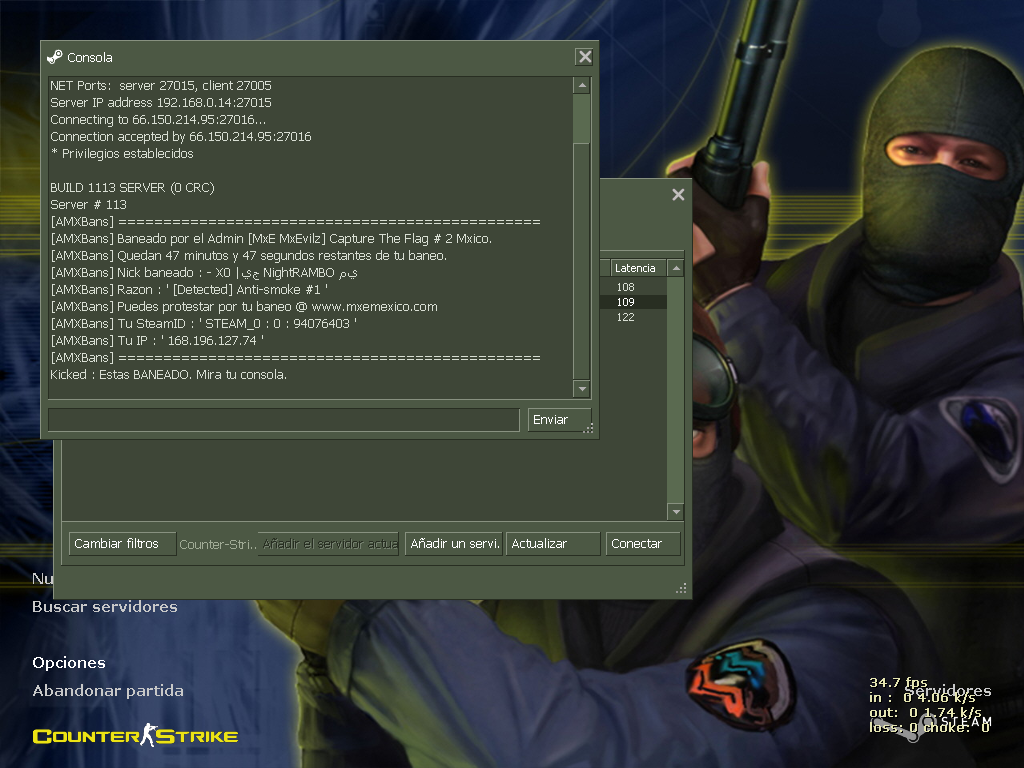
Task: Click the Añadir un servidor button
Action: tap(454, 543)
